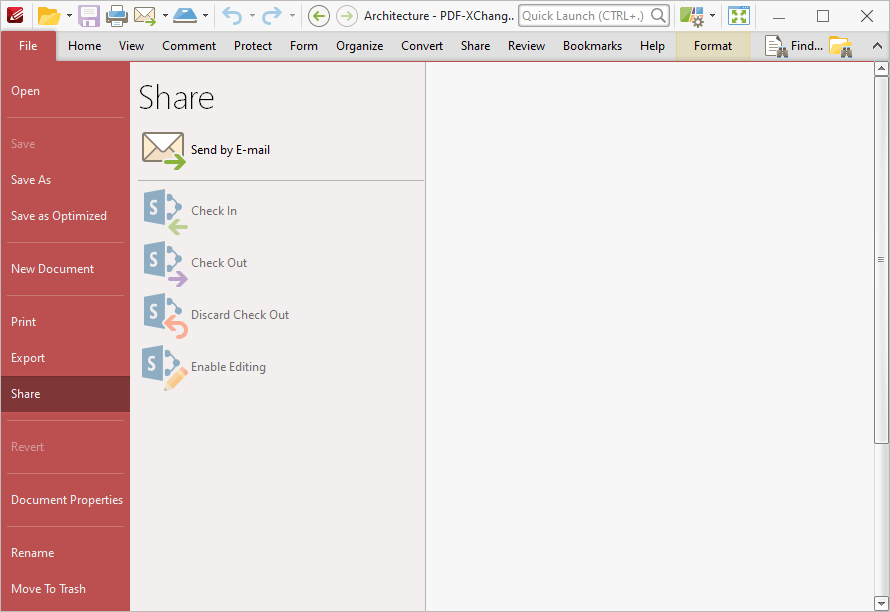890x612 pixels.
Task: Discard Check Out of the document
Action: [240, 314]
